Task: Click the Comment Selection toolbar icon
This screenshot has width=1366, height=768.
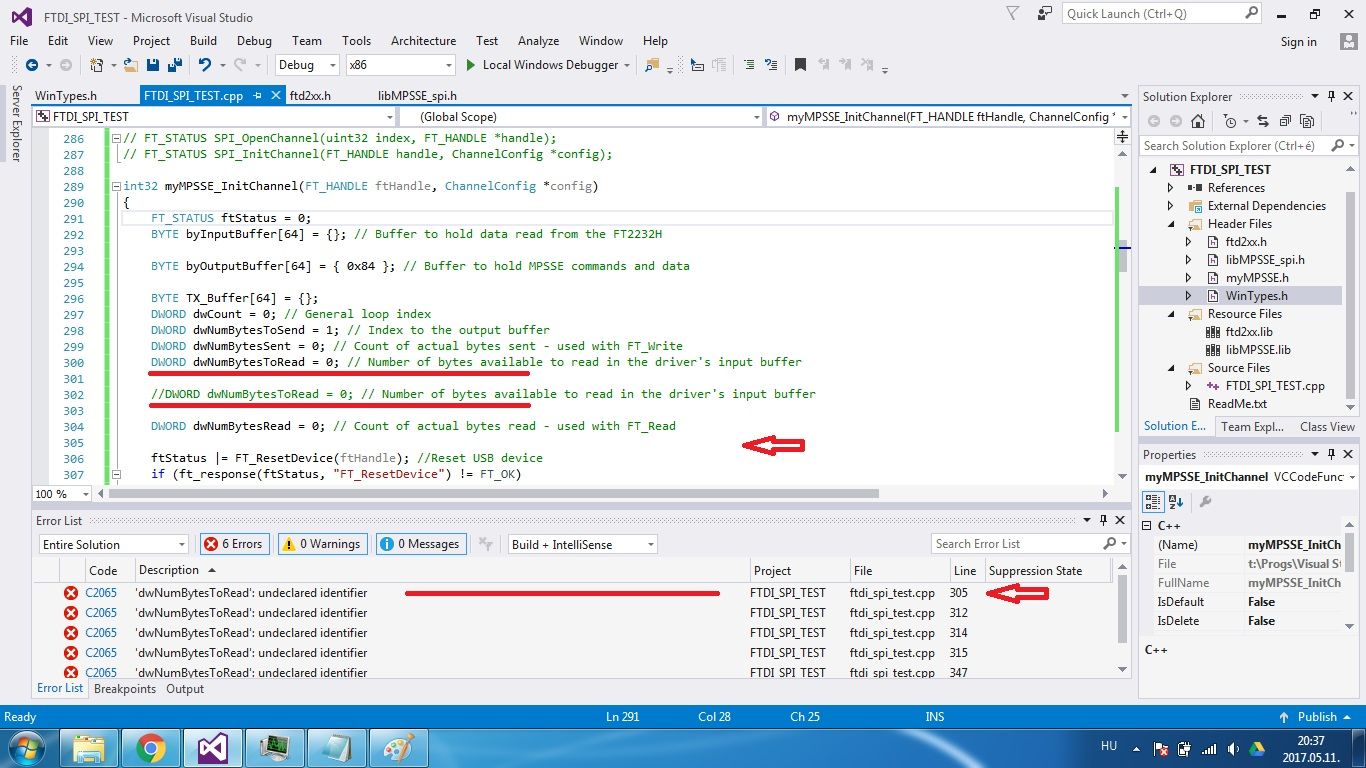Action: 748,65
